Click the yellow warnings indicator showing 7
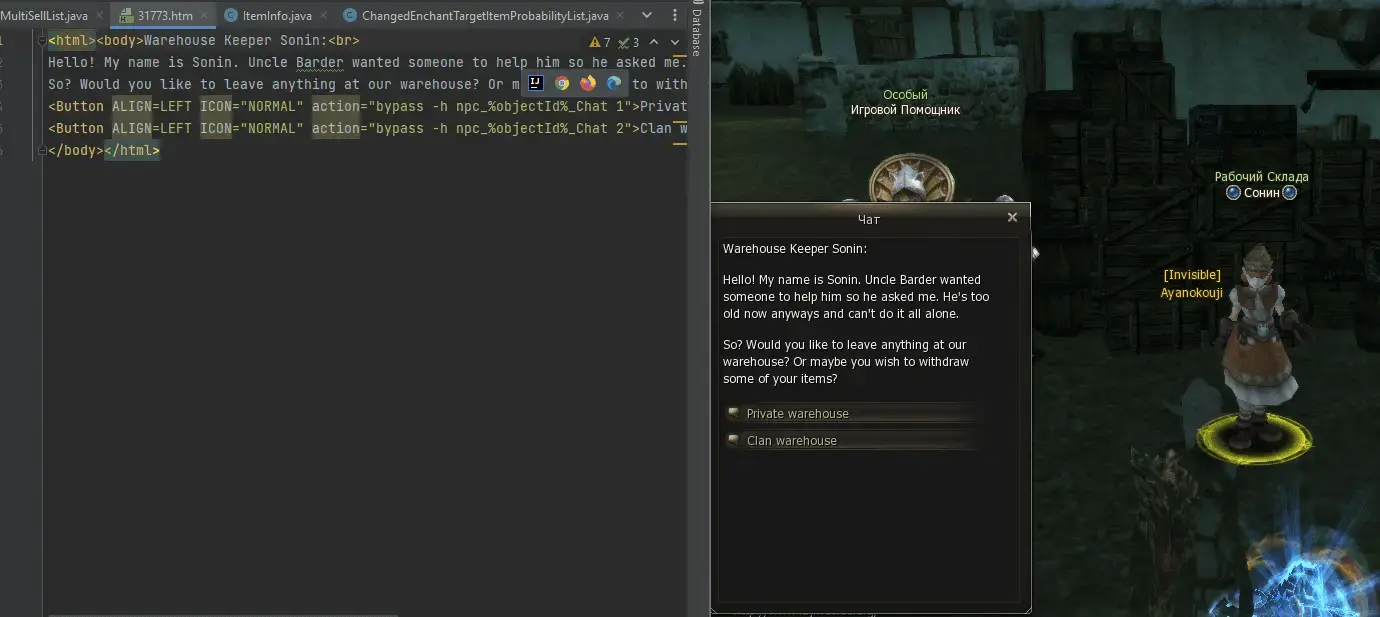Viewport: 1380px width, 617px height. pyautogui.click(x=600, y=42)
